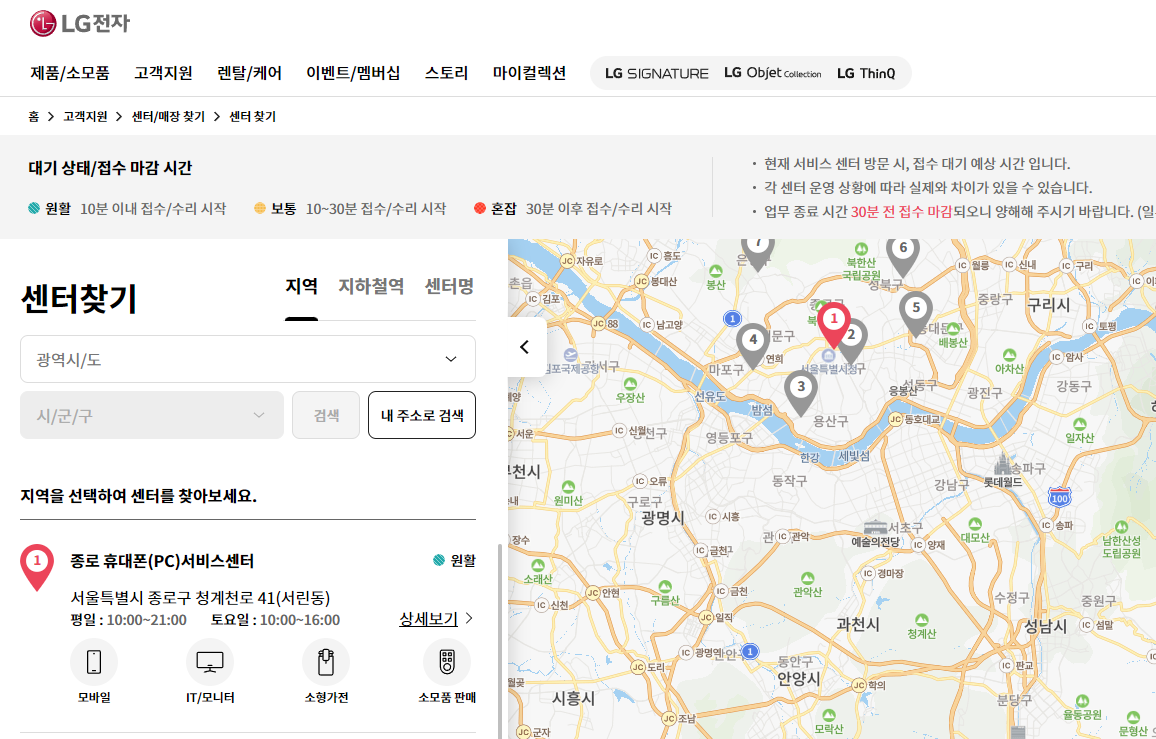
Task: Select gray map marker number 5
Action: point(916,314)
